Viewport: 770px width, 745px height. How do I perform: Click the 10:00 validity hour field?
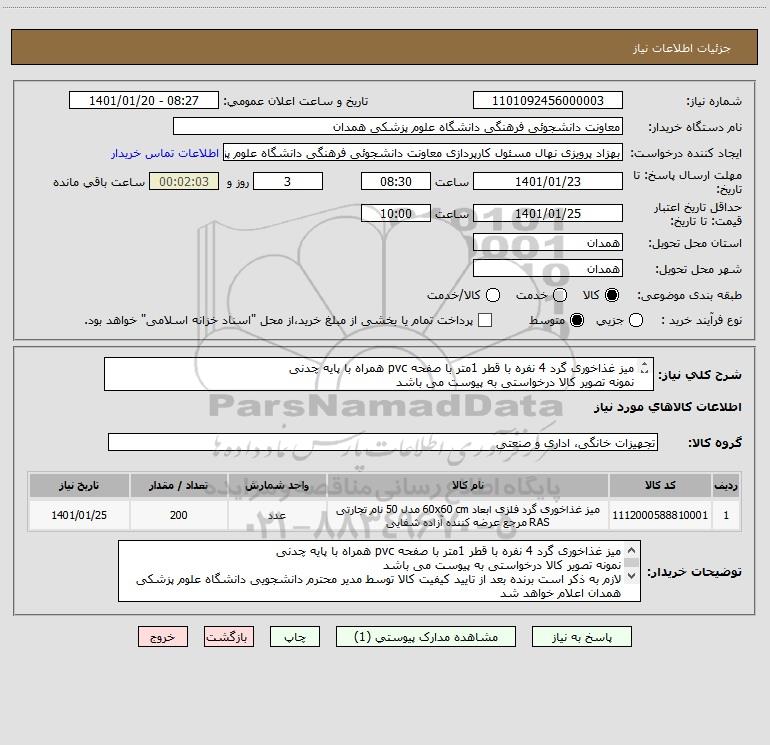(396, 213)
